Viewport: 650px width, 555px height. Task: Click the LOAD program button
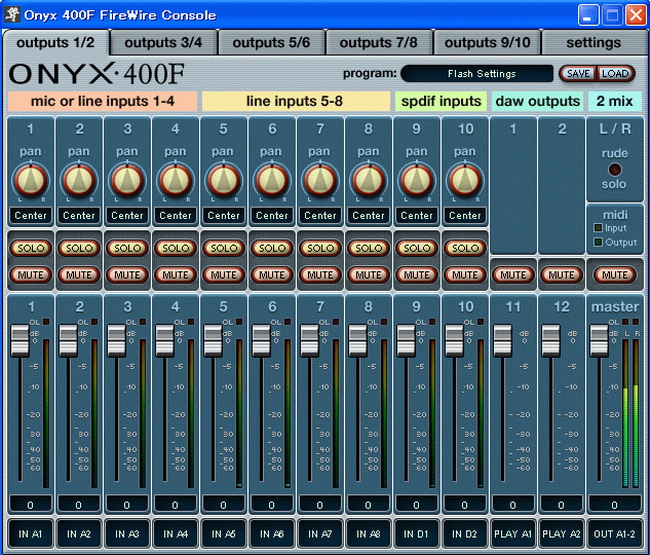point(615,74)
